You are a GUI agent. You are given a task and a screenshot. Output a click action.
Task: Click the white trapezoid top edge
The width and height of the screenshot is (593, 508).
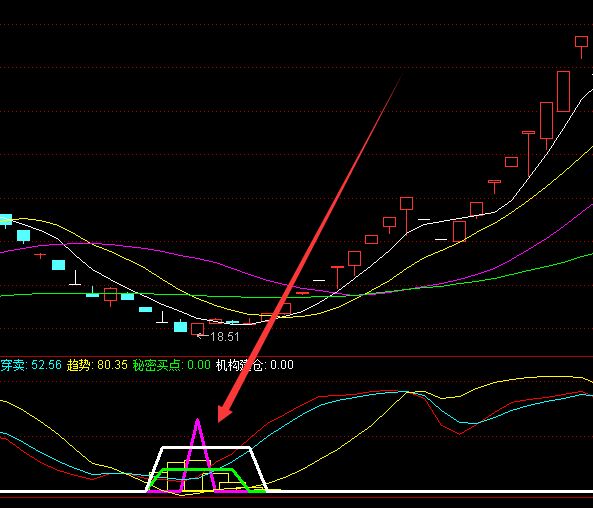tap(206, 447)
